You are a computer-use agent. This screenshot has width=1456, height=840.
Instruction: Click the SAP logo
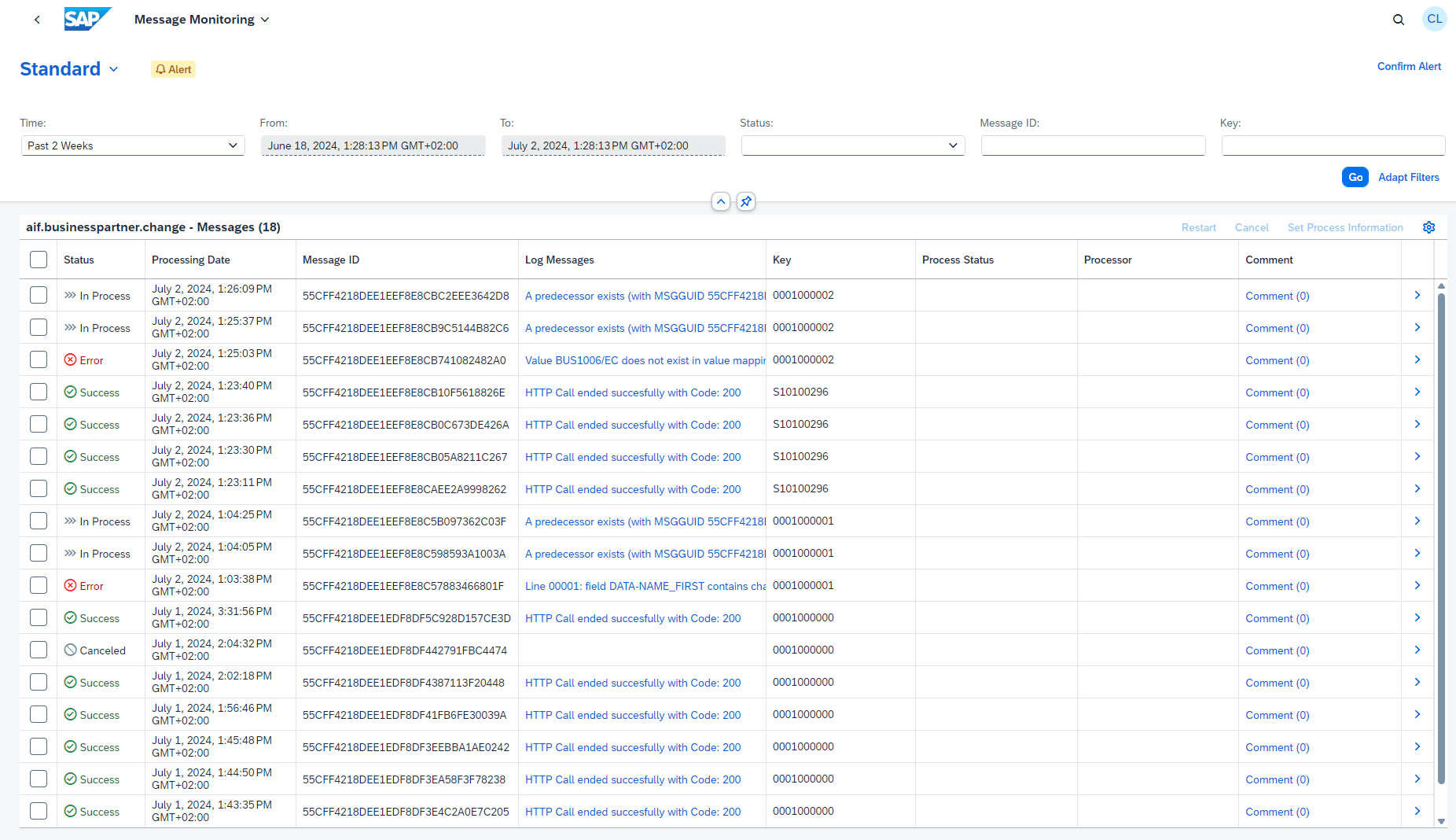click(x=87, y=19)
